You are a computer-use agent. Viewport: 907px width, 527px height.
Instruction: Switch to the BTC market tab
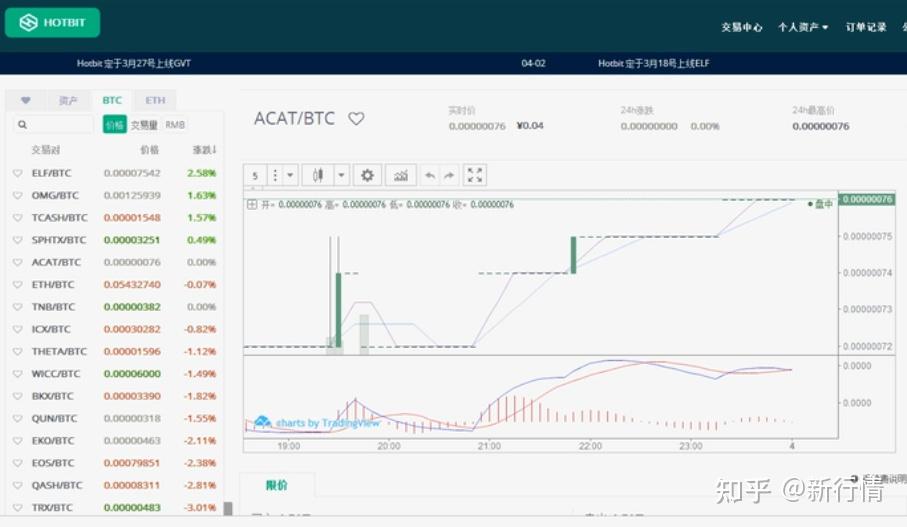(112, 100)
